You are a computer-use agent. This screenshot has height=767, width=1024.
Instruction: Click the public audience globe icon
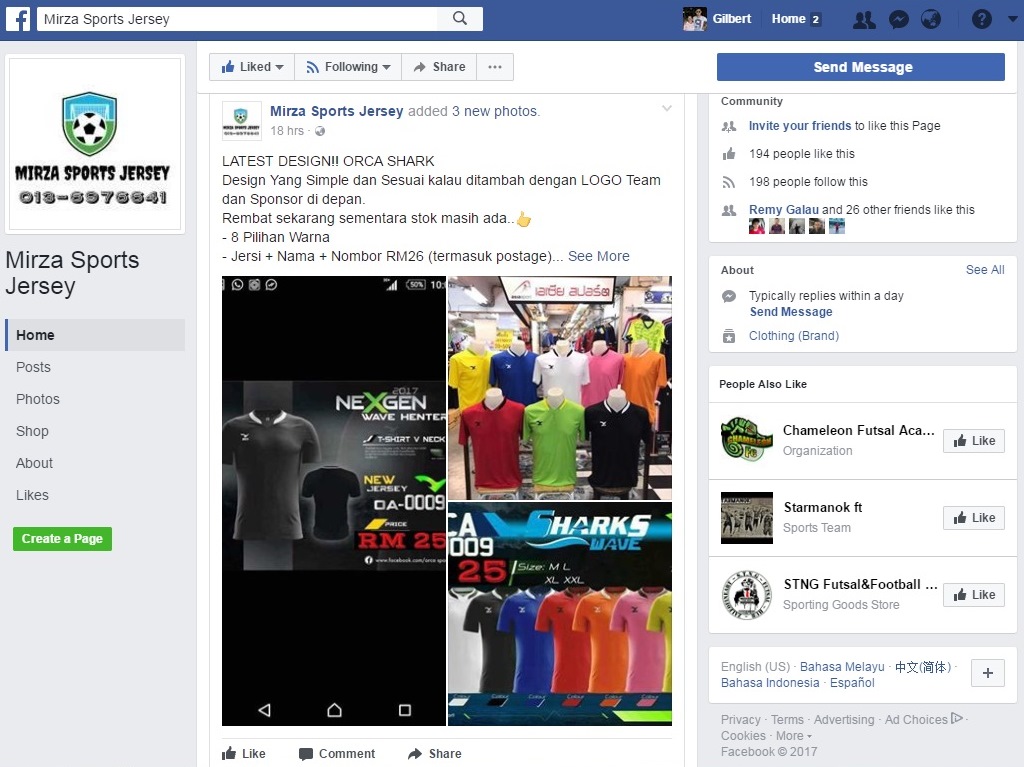(320, 131)
